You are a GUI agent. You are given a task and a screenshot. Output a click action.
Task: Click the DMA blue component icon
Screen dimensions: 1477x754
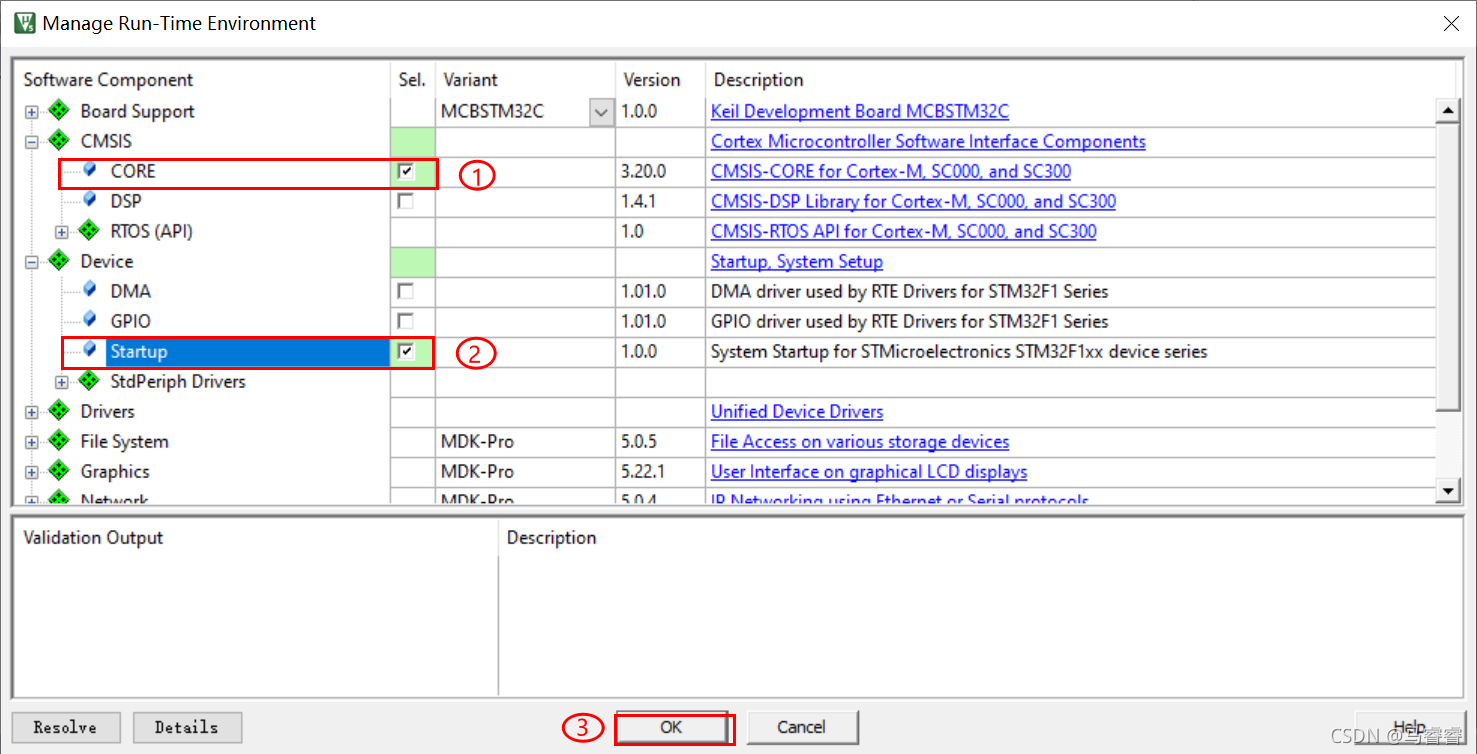click(90, 291)
